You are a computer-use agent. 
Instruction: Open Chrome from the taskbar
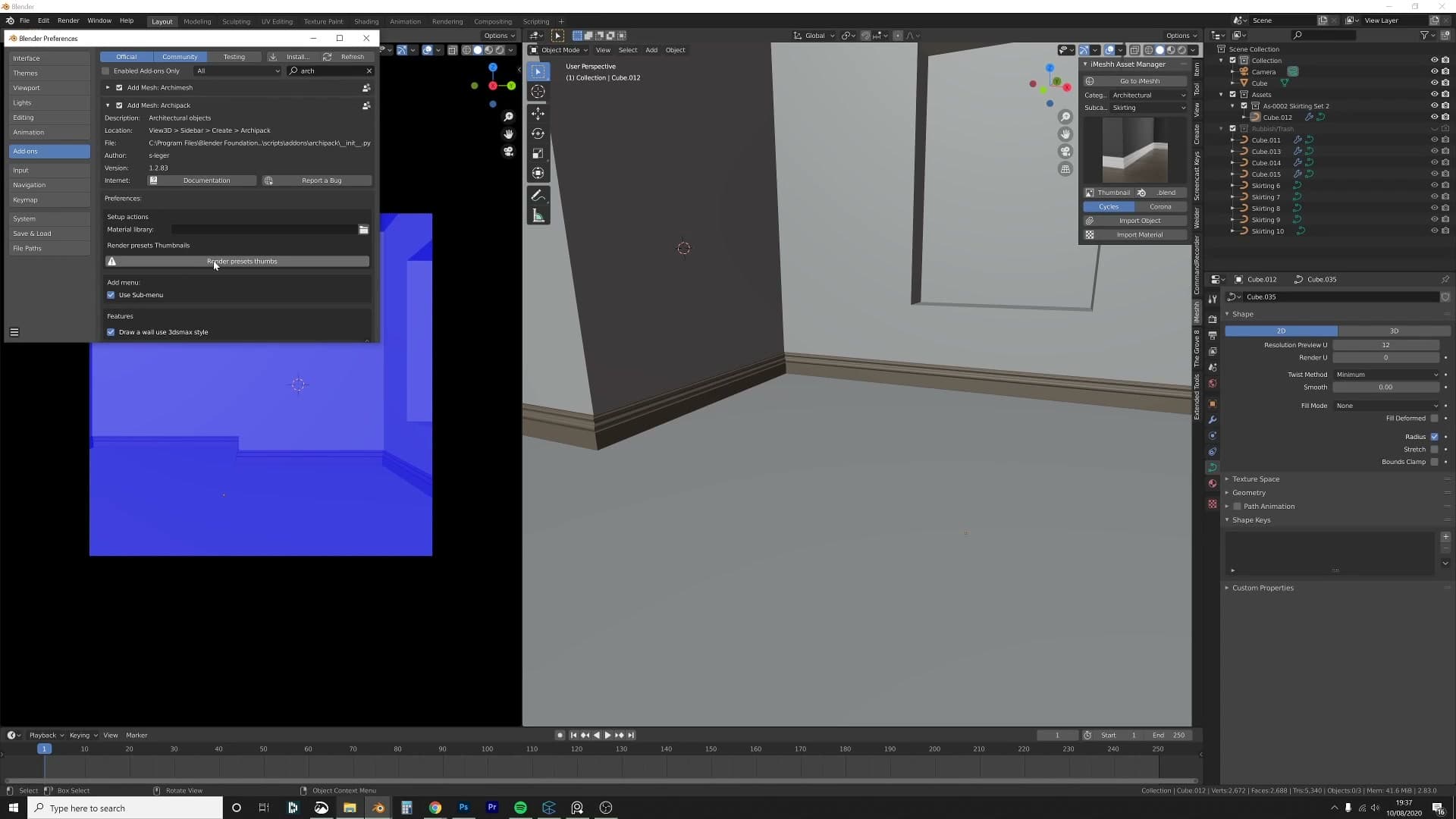435,808
